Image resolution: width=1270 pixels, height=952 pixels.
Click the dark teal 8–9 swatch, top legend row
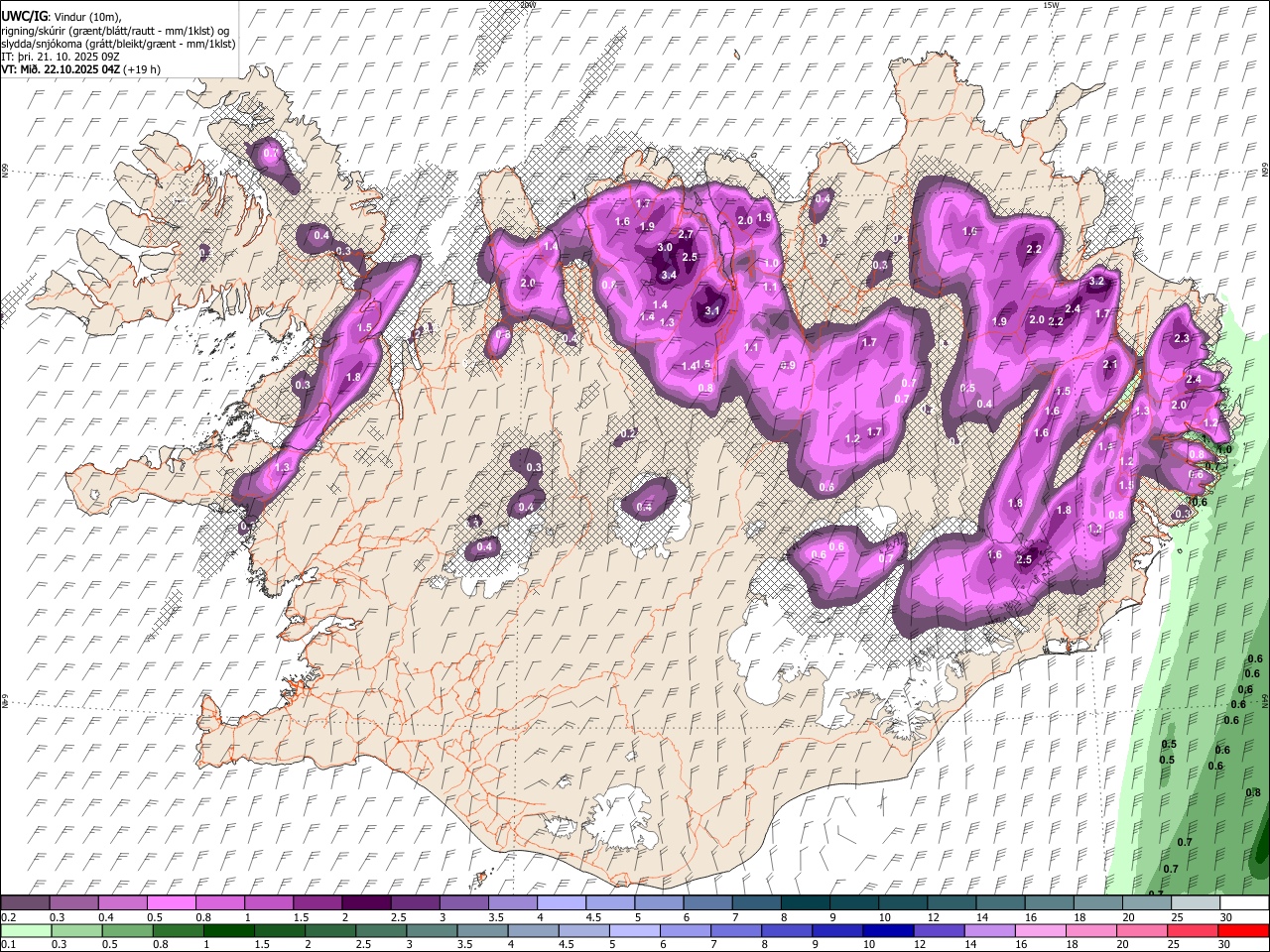[x=806, y=902]
